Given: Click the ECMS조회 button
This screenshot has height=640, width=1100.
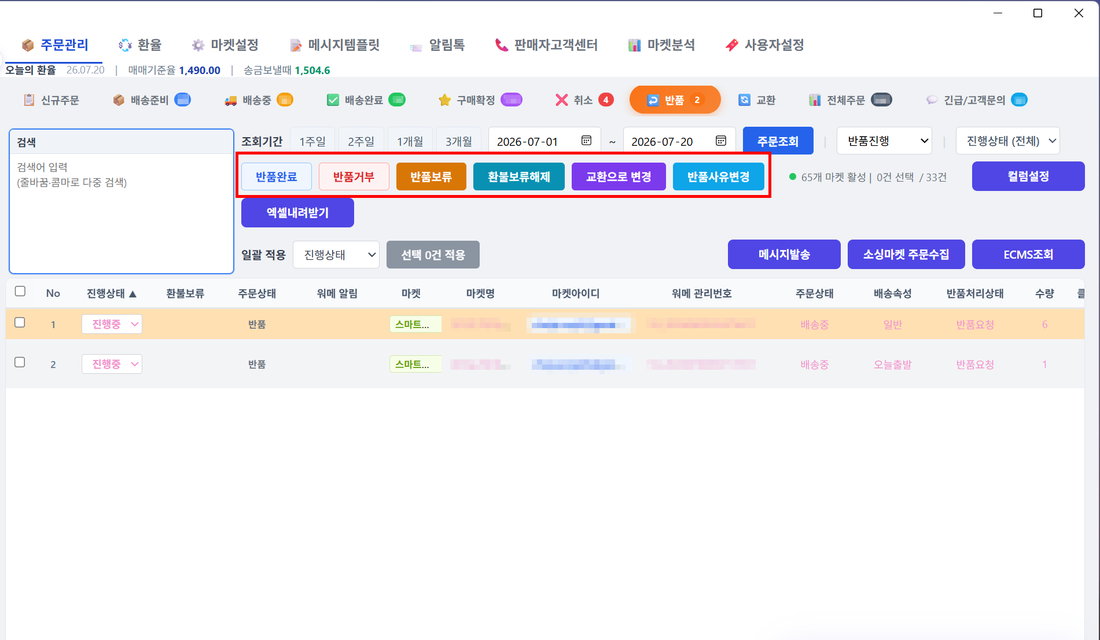Looking at the screenshot, I should click(1028, 254).
